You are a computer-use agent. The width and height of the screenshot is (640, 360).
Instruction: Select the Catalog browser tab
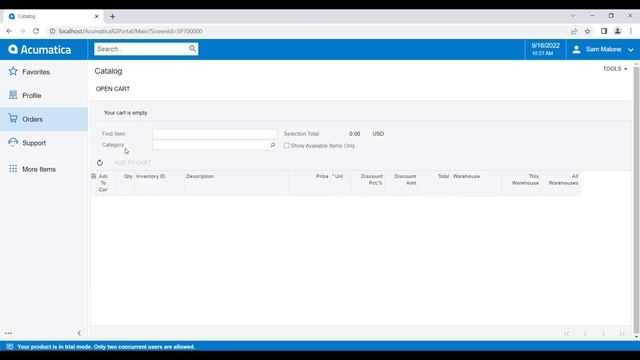point(53,16)
